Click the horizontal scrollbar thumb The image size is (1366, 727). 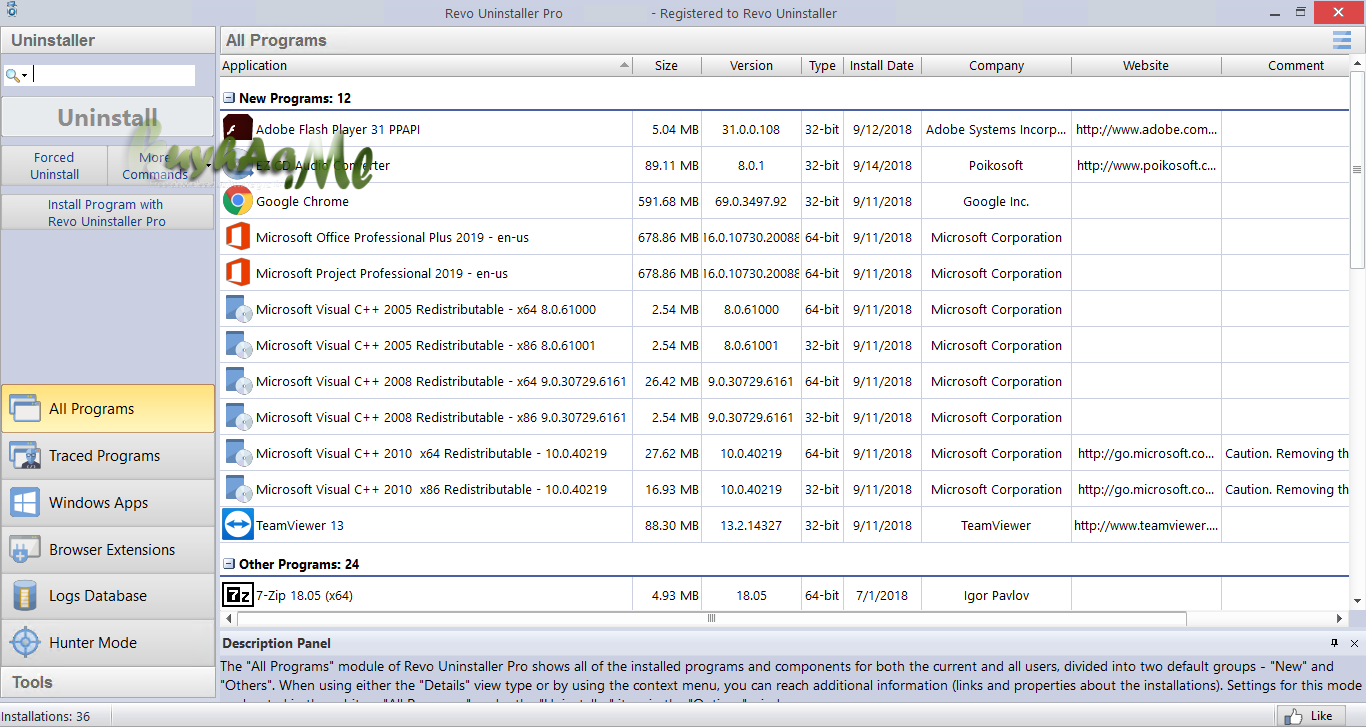click(712, 619)
